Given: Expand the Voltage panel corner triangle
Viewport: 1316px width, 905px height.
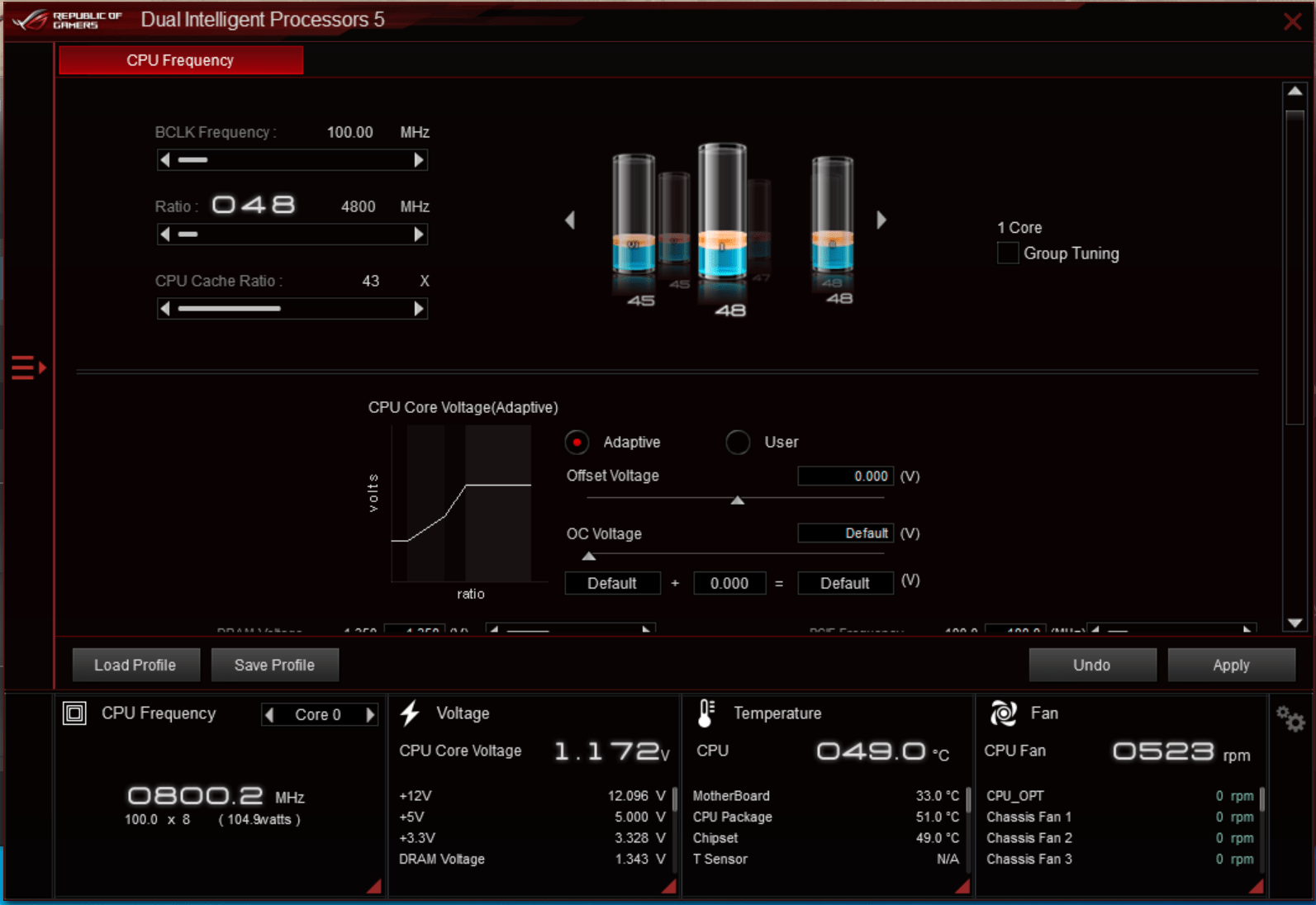Looking at the screenshot, I should 669,887.
